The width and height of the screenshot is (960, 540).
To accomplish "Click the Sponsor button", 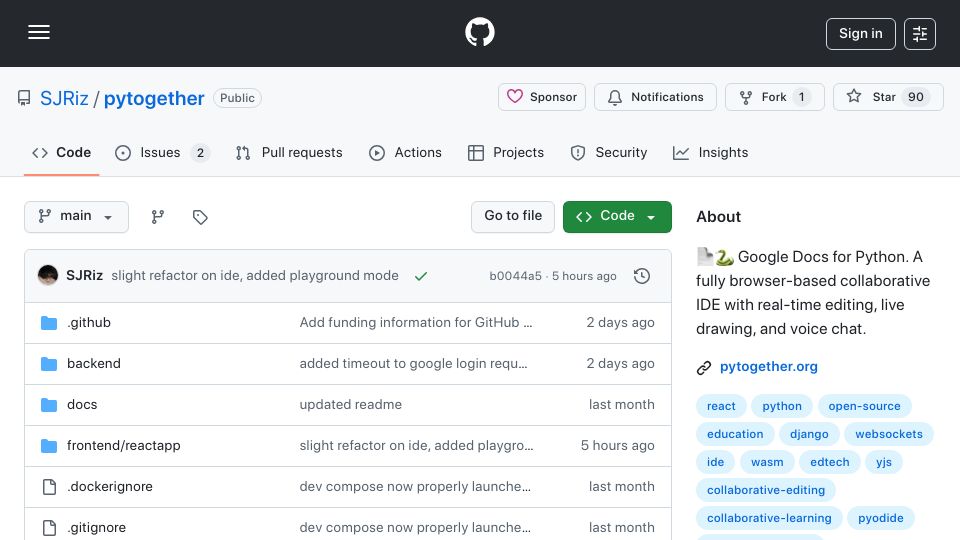I will 541,97.
